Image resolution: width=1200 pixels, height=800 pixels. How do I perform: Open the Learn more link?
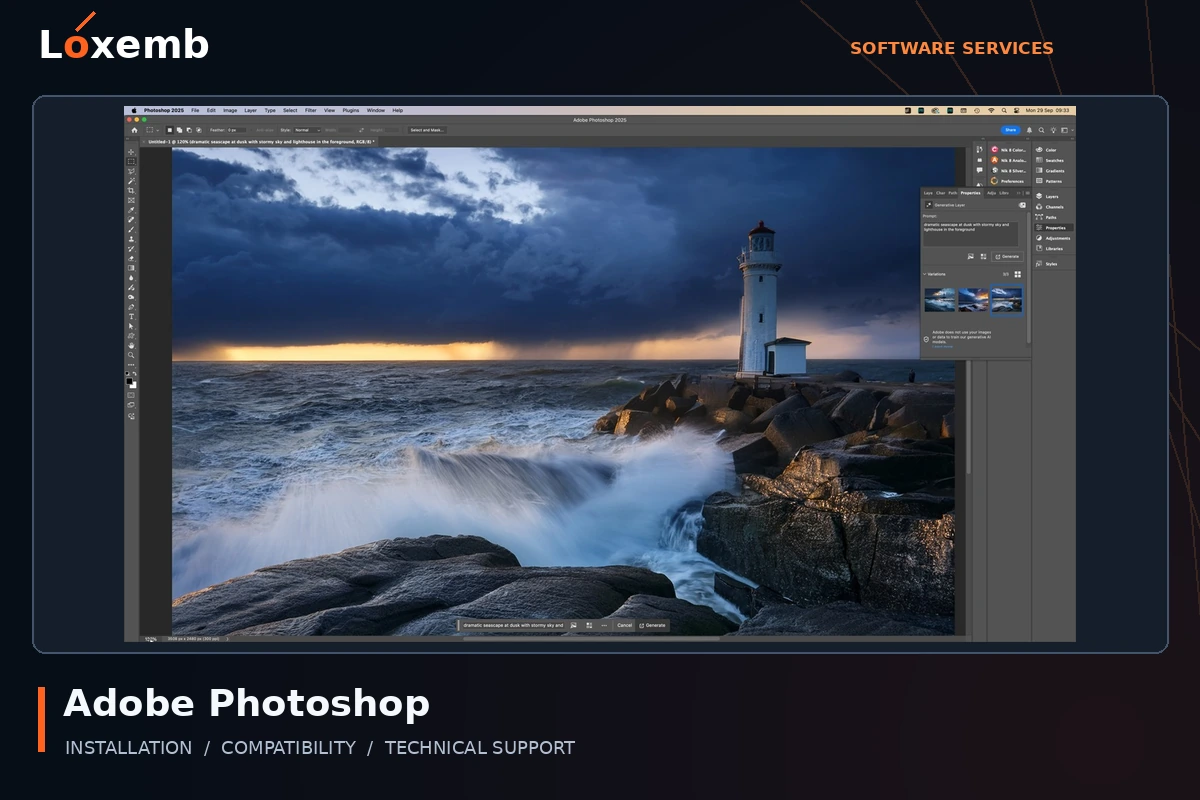point(943,347)
